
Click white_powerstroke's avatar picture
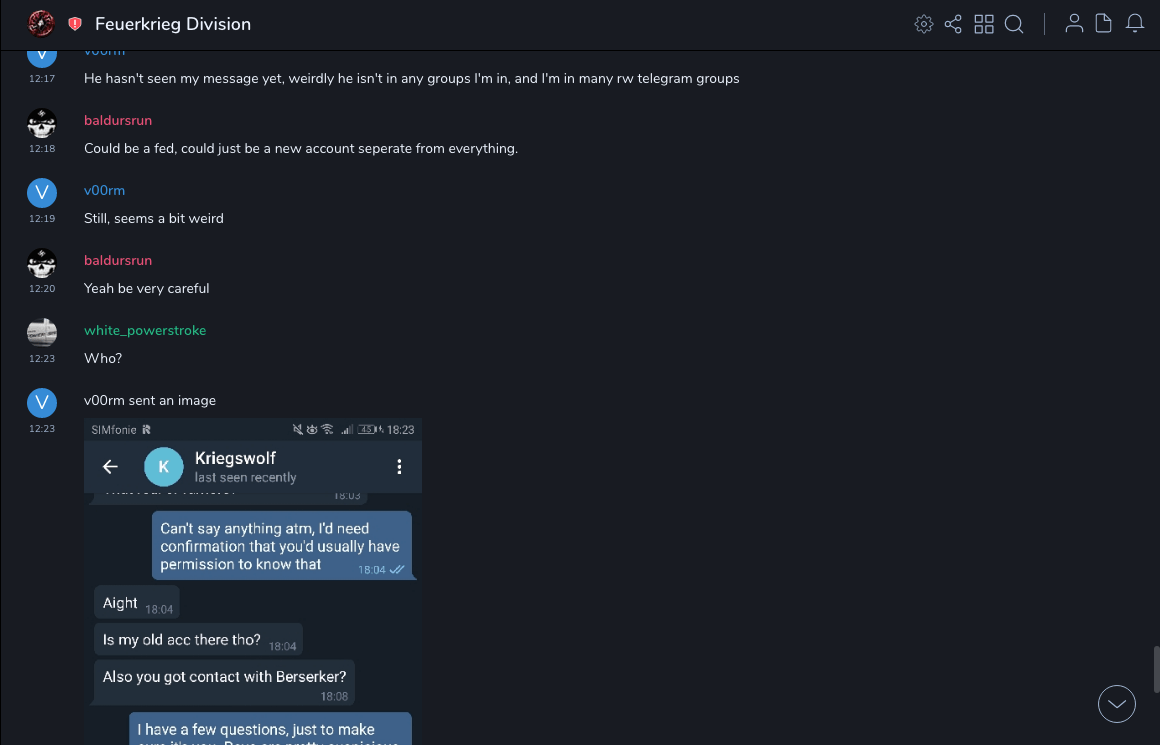click(41, 332)
